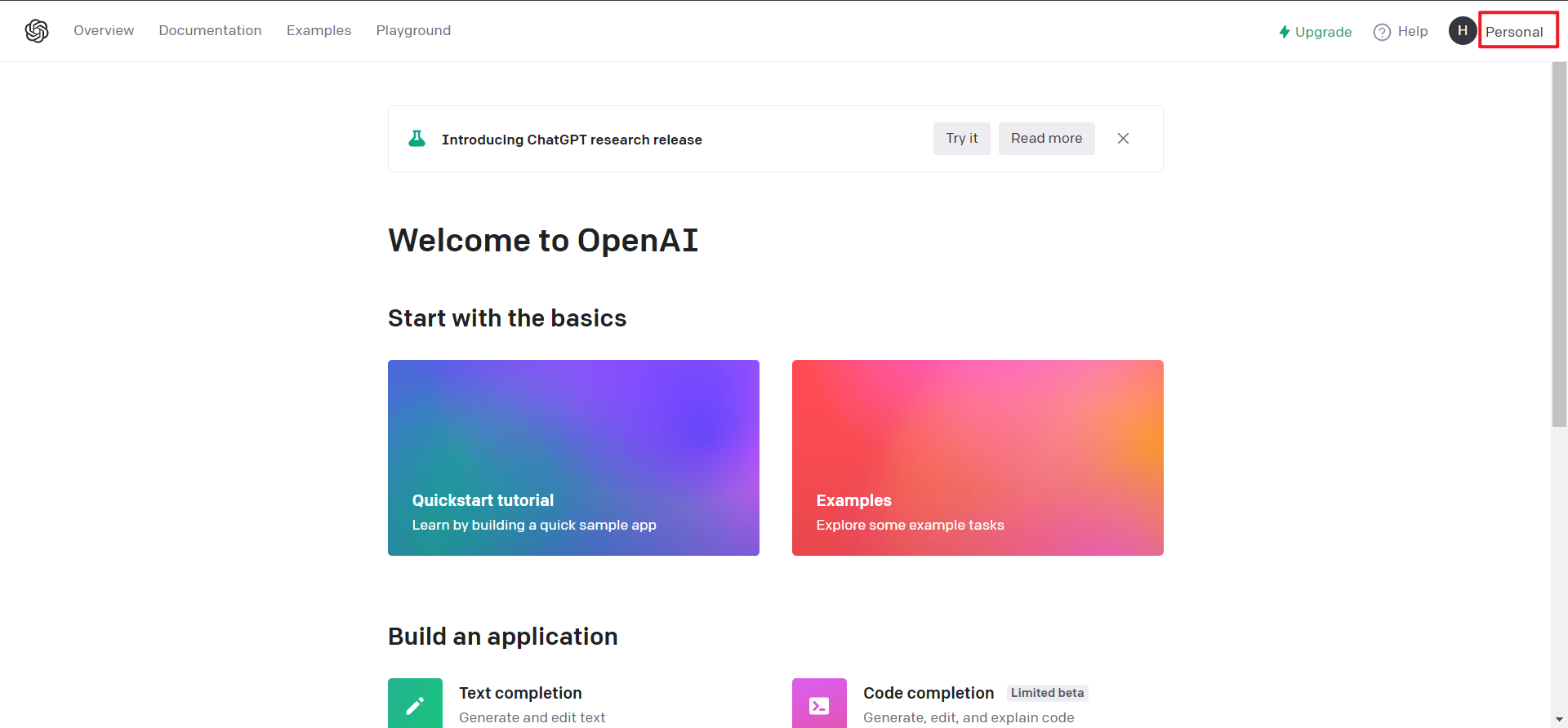The width and height of the screenshot is (1568, 728).
Task: Click the Build an application heading
Action: pyautogui.click(x=503, y=637)
